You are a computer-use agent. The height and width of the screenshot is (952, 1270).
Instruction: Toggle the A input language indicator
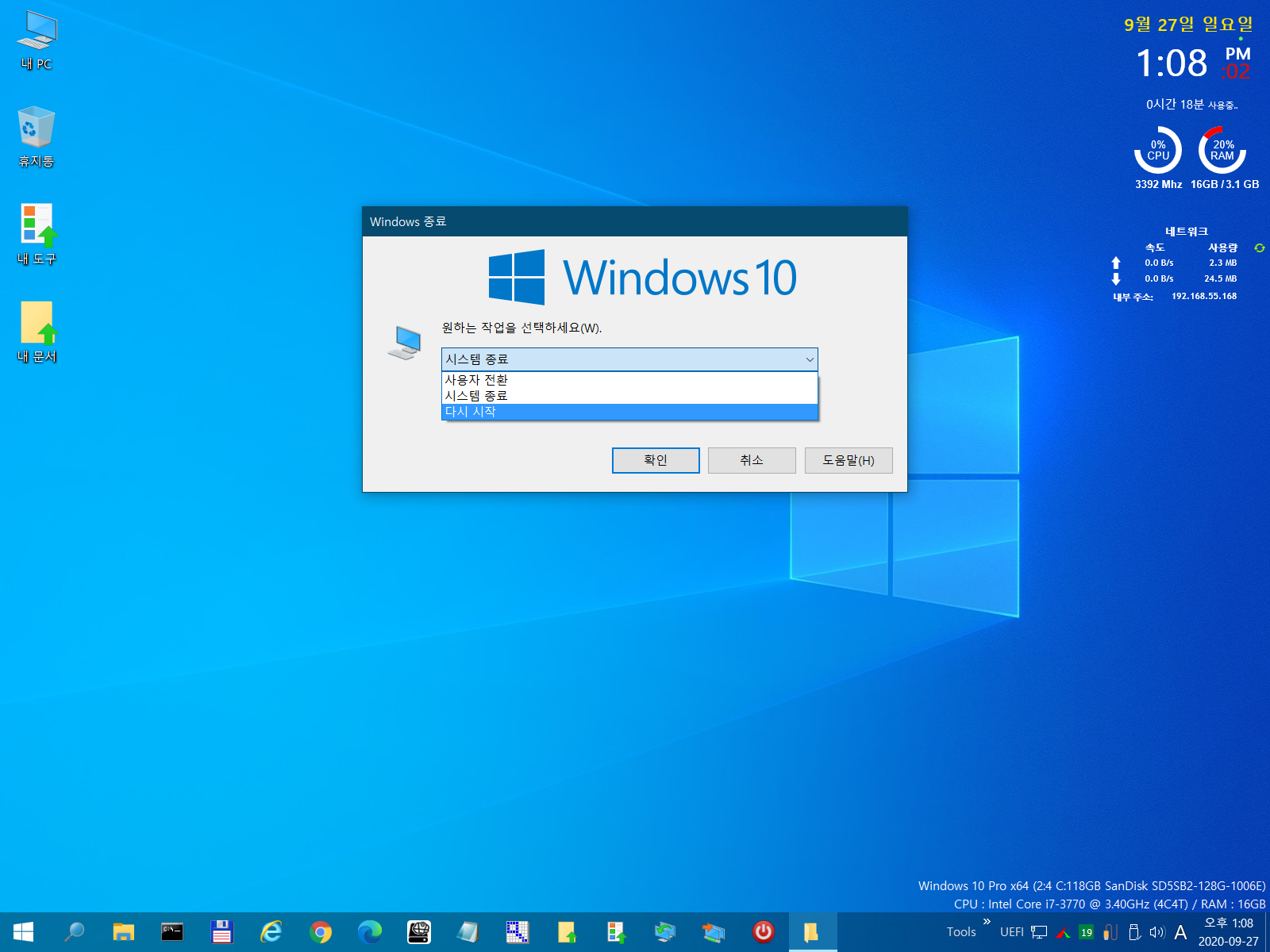[x=1180, y=932]
